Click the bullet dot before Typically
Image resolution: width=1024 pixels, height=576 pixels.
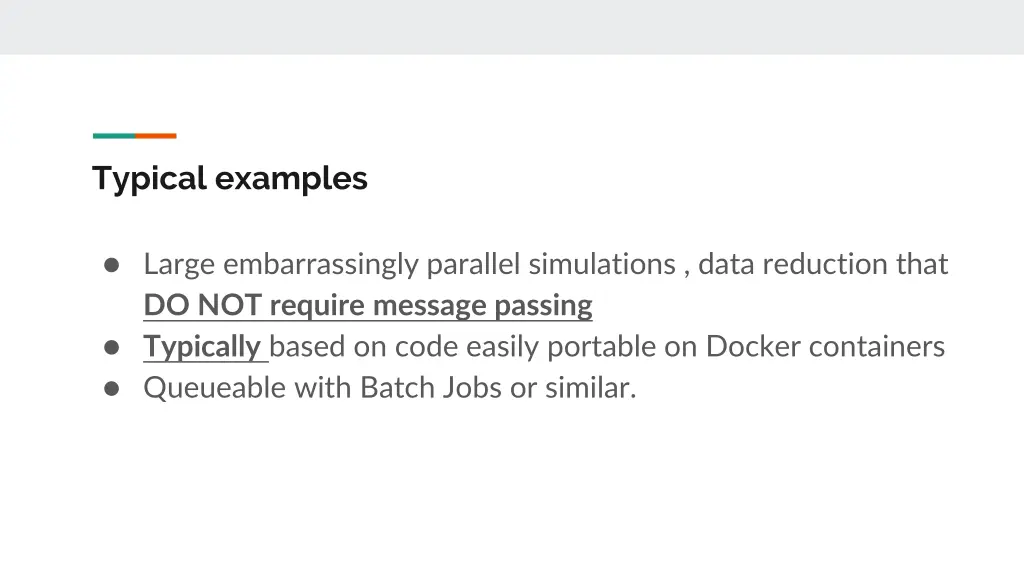pos(112,347)
